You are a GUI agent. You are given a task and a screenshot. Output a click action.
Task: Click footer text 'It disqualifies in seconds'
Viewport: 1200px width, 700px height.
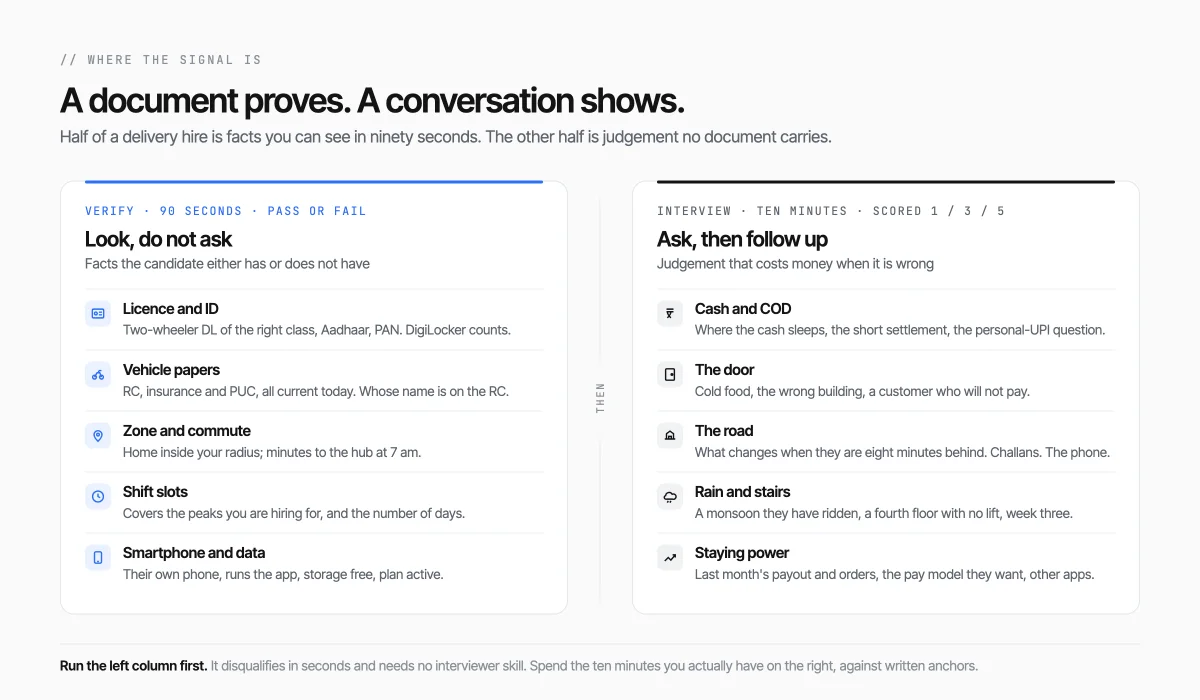[x=288, y=666]
